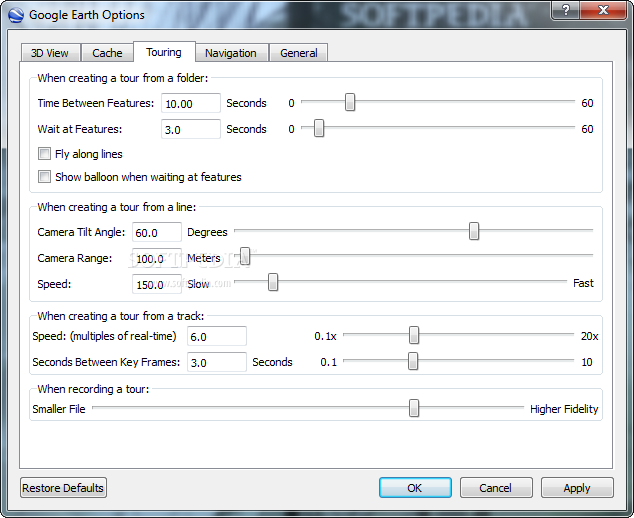Click 'When recording a tour:' heading

93,389
